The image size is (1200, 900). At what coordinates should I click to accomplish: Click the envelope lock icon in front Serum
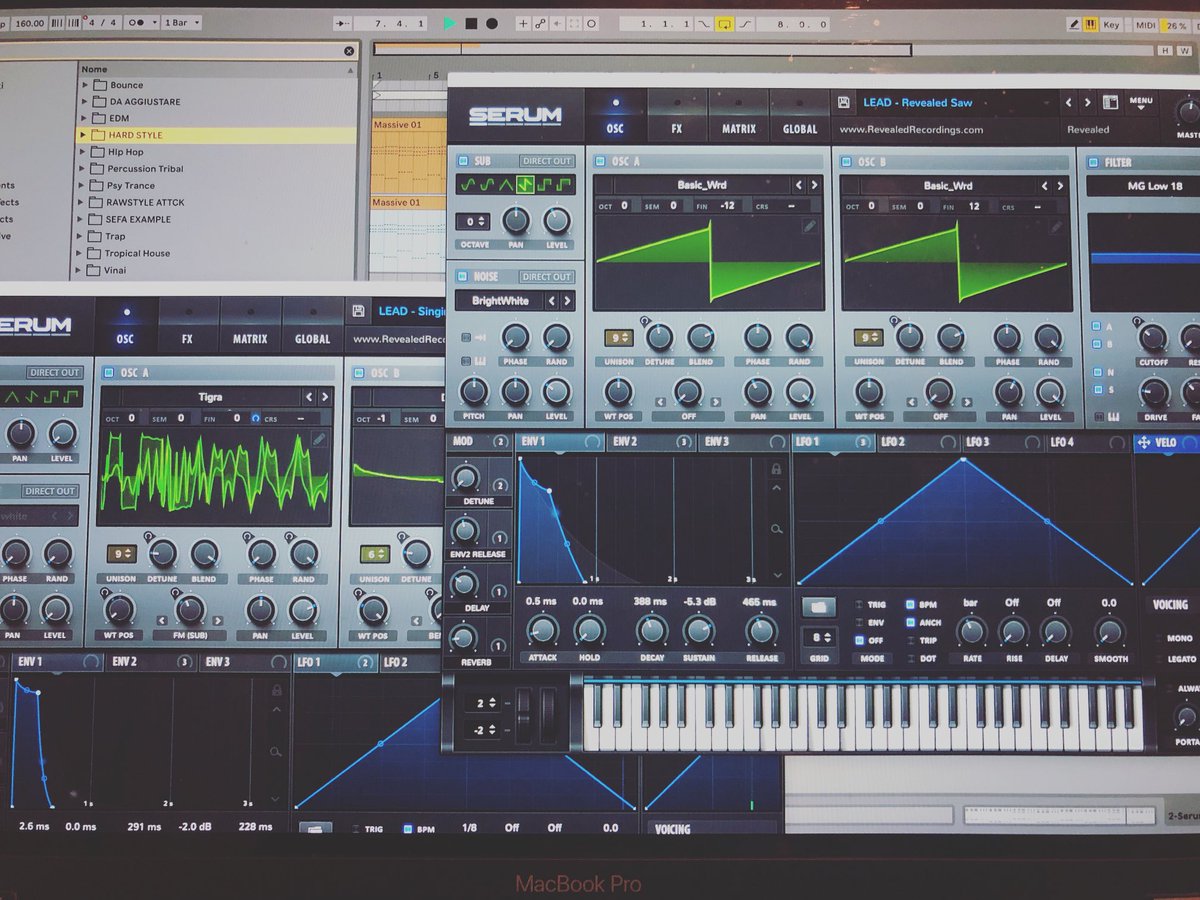(x=776, y=467)
